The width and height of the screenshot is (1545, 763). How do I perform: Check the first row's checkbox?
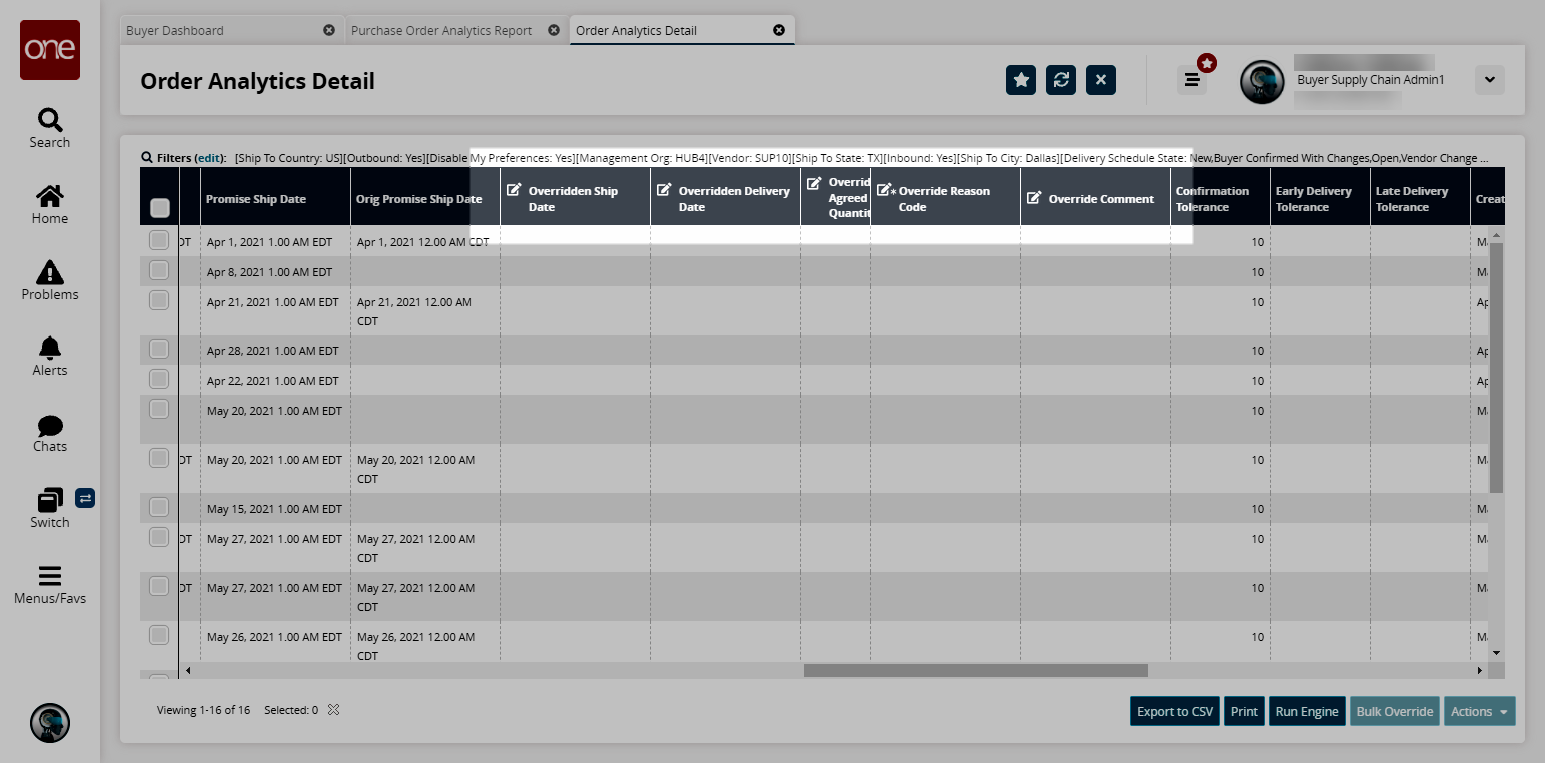(x=159, y=240)
